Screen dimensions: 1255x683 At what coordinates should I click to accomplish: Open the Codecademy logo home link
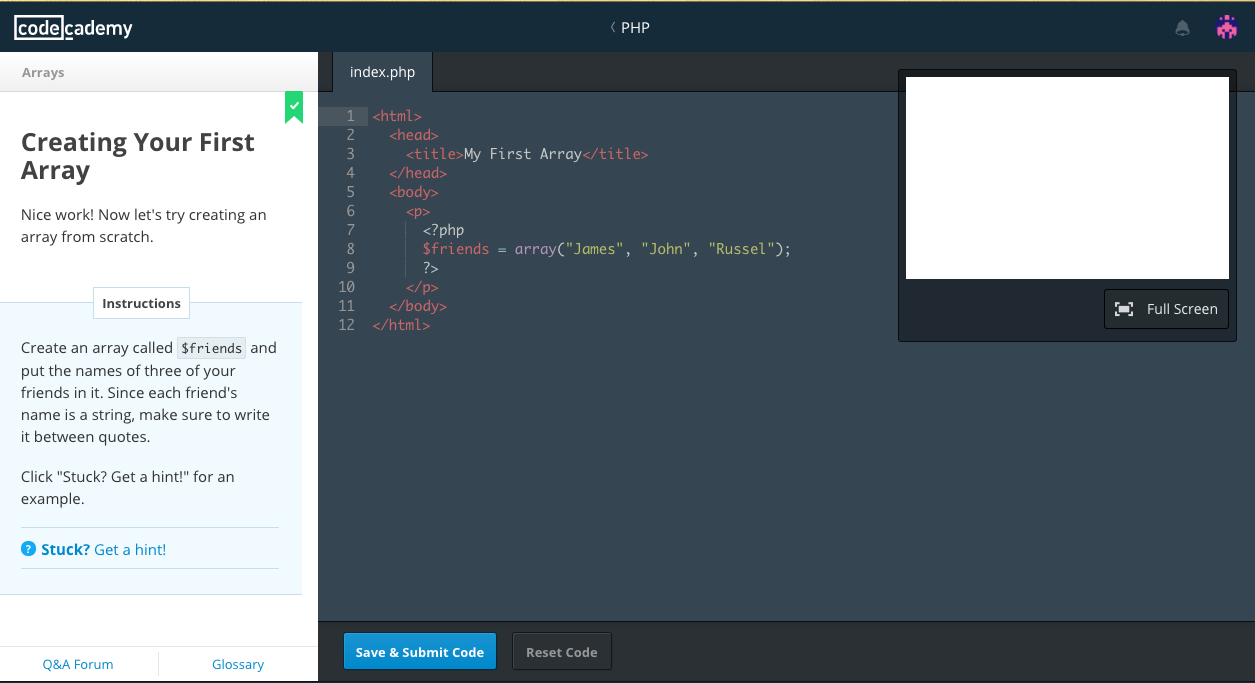point(73,28)
